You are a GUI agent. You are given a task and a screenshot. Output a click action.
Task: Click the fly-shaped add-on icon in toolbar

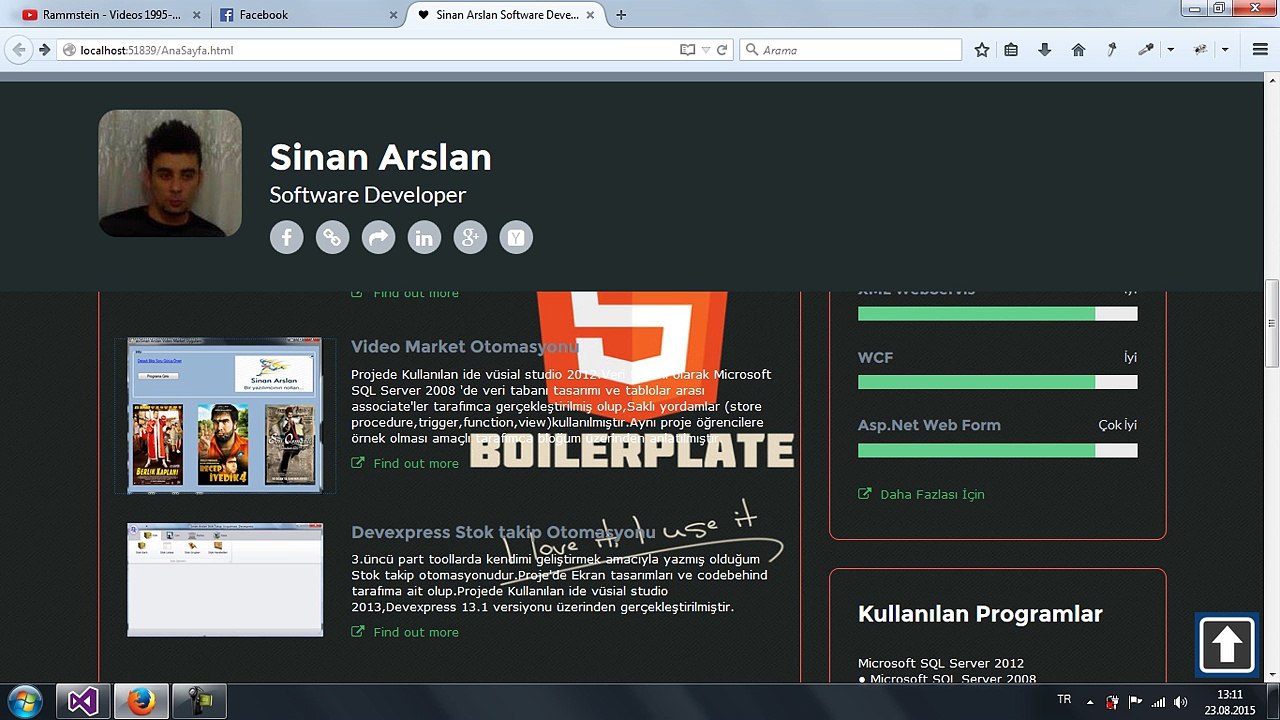1200,50
